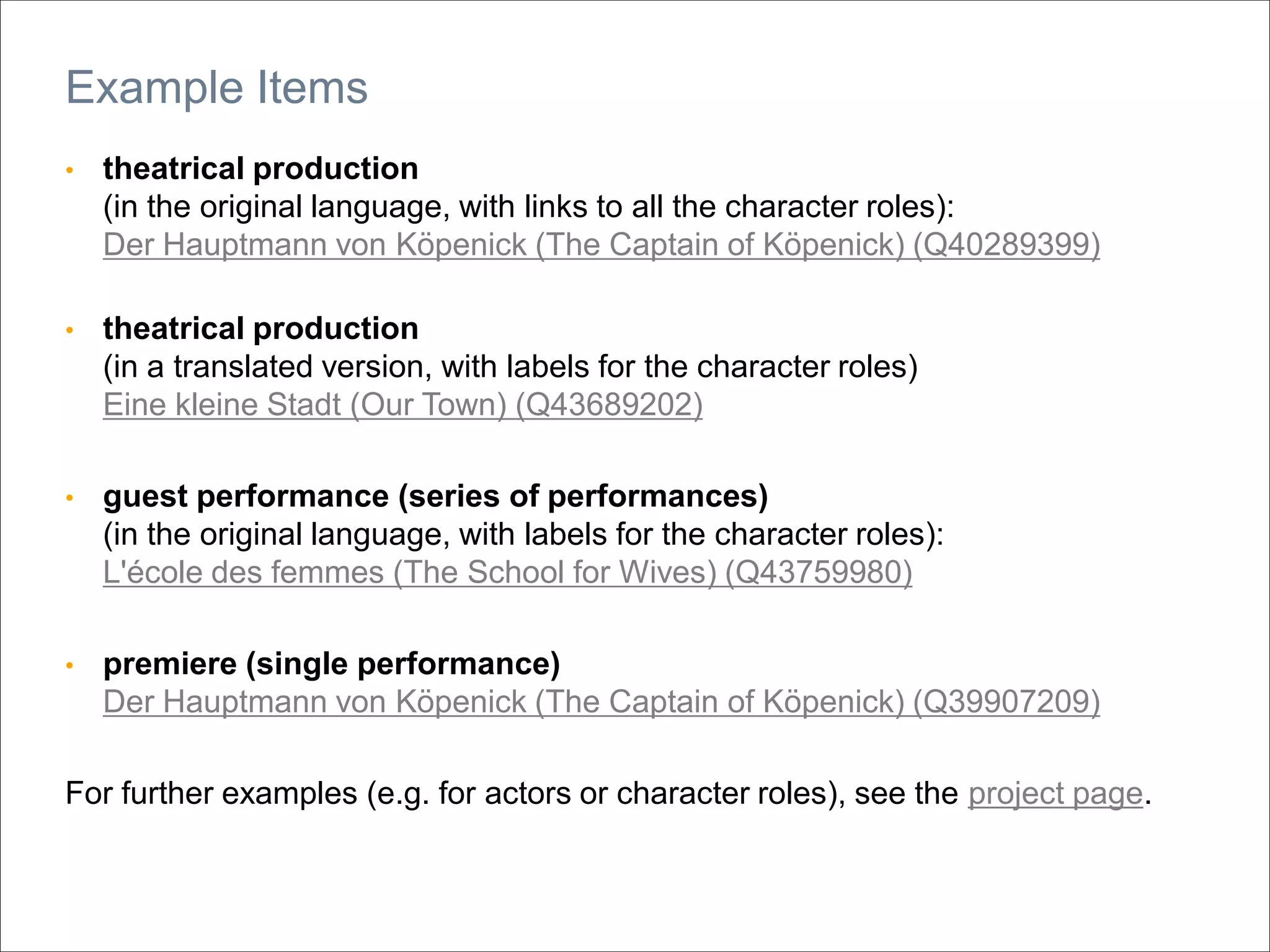Viewport: 1270px width, 952px height.
Task: Open the Köpenick Q40289399 link
Action: point(601,245)
